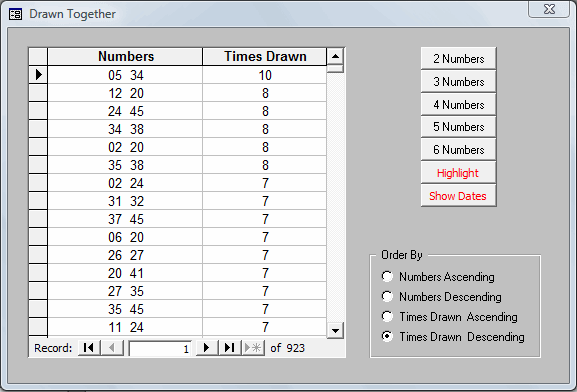Click scrollbar down arrow in table
The width and height of the screenshot is (577, 392).
[335, 330]
